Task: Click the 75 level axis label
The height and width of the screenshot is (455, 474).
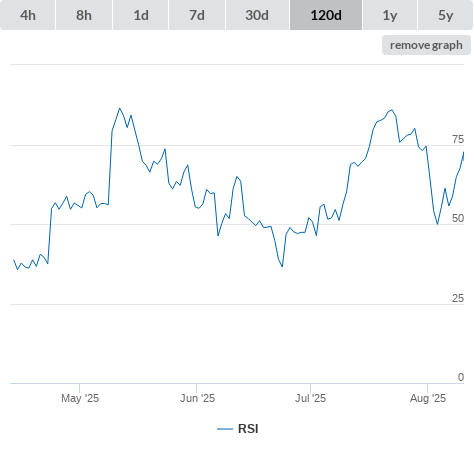Action: 458,139
